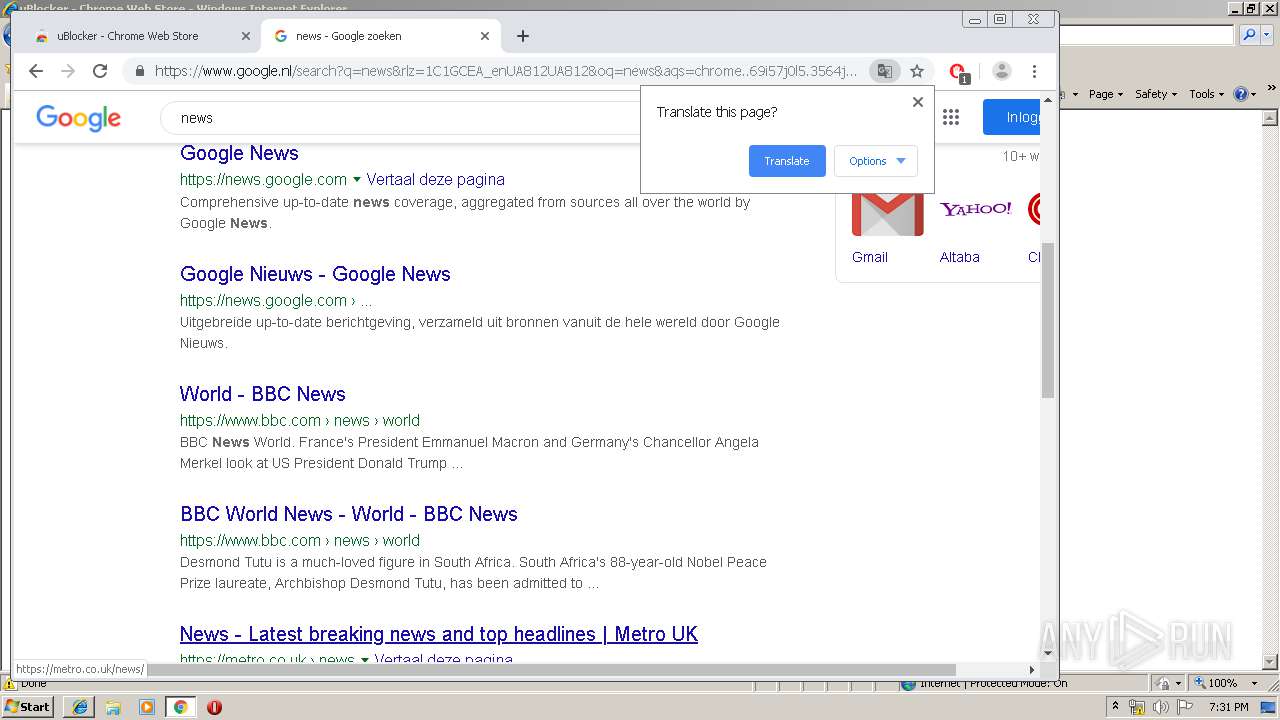This screenshot has width=1280, height=720.
Task: Open the Google News result
Action: (x=239, y=153)
